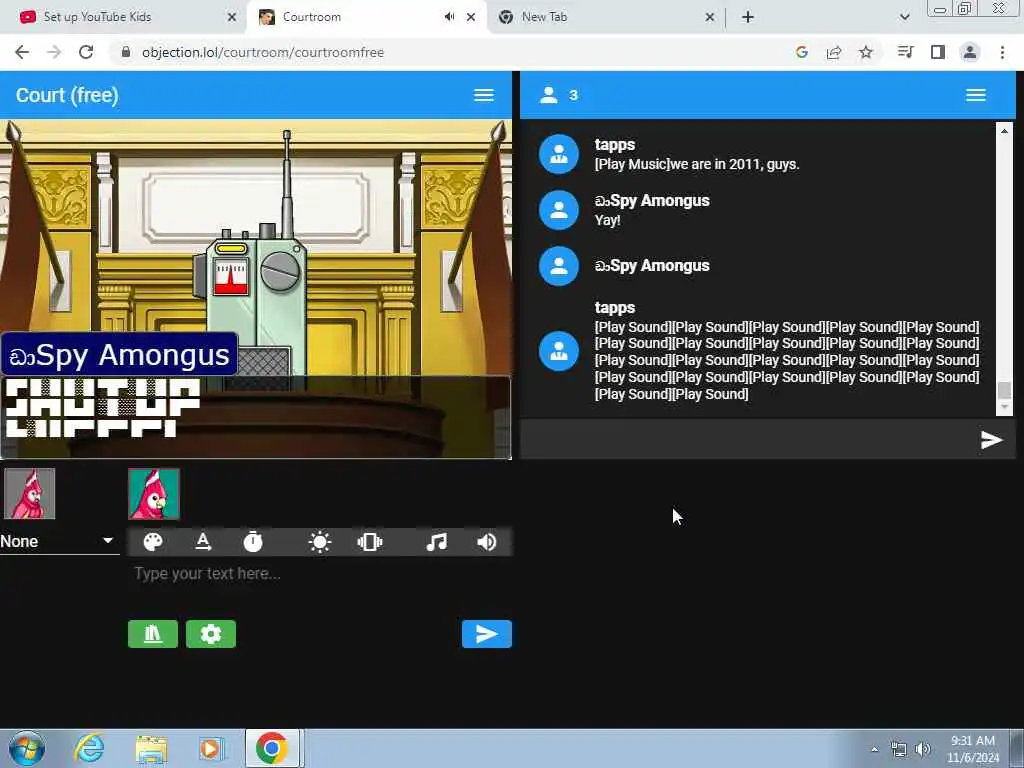Image resolution: width=1024 pixels, height=768 pixels.
Task: Select the grey-background parrot character thumbnail
Action: tap(29, 494)
